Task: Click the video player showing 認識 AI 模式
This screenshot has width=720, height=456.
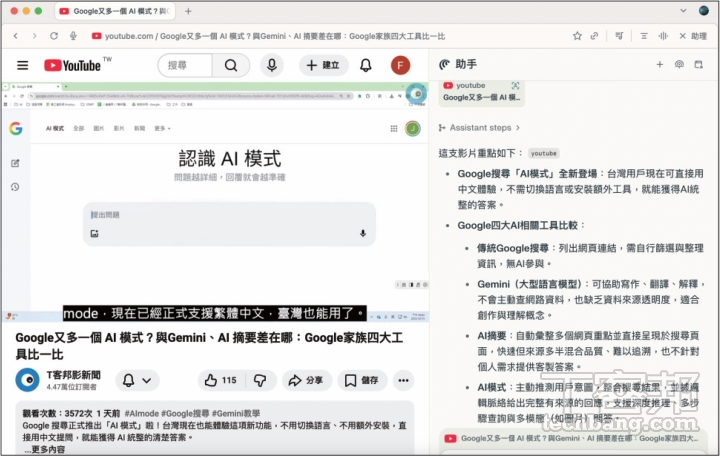Action: [215, 202]
